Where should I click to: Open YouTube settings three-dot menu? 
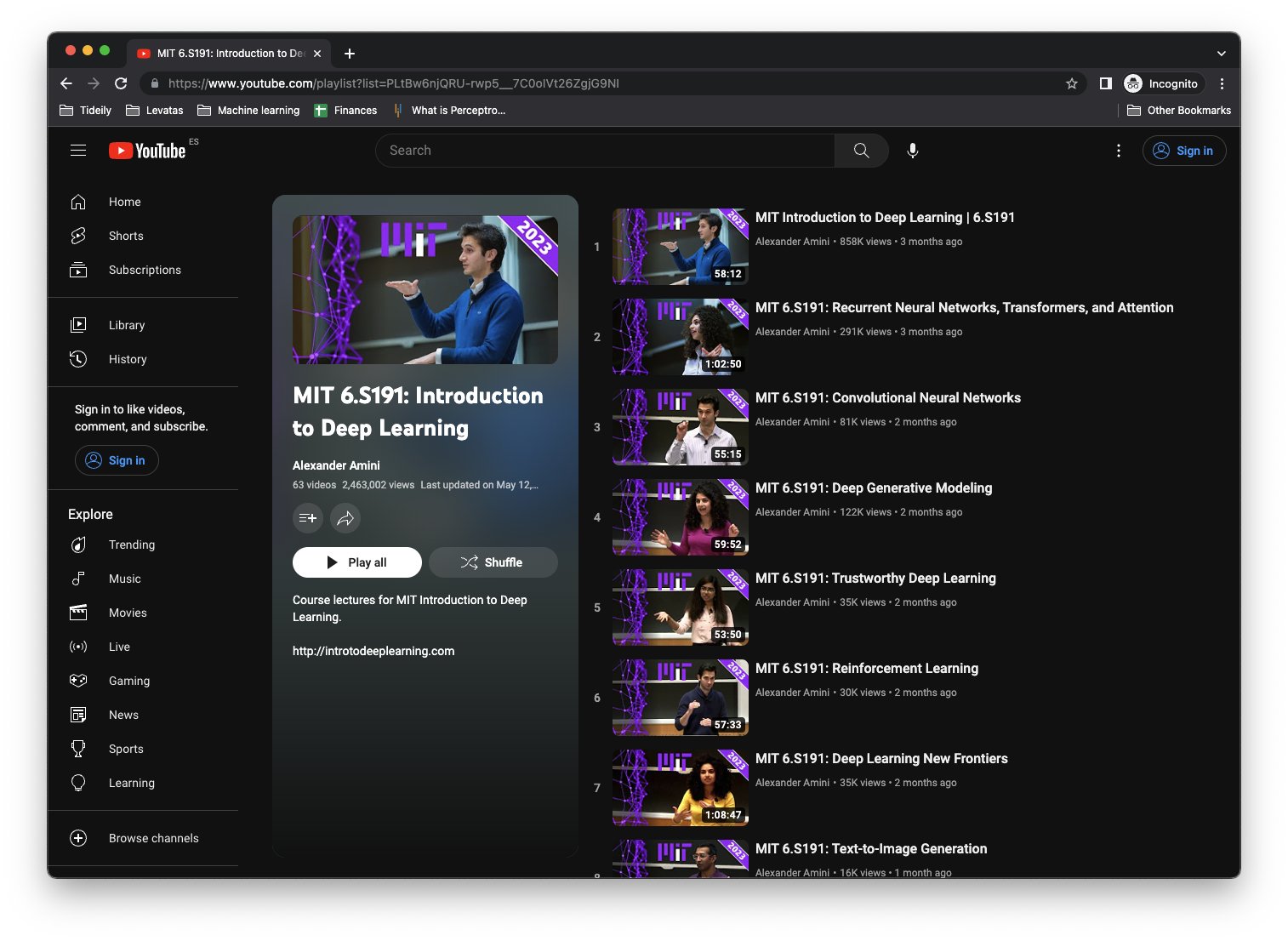pyautogui.click(x=1118, y=151)
